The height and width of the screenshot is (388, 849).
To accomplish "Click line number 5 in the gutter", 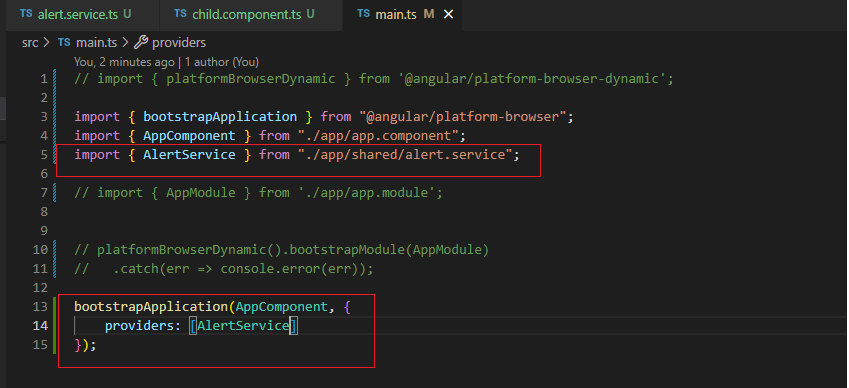I will tap(44, 155).
